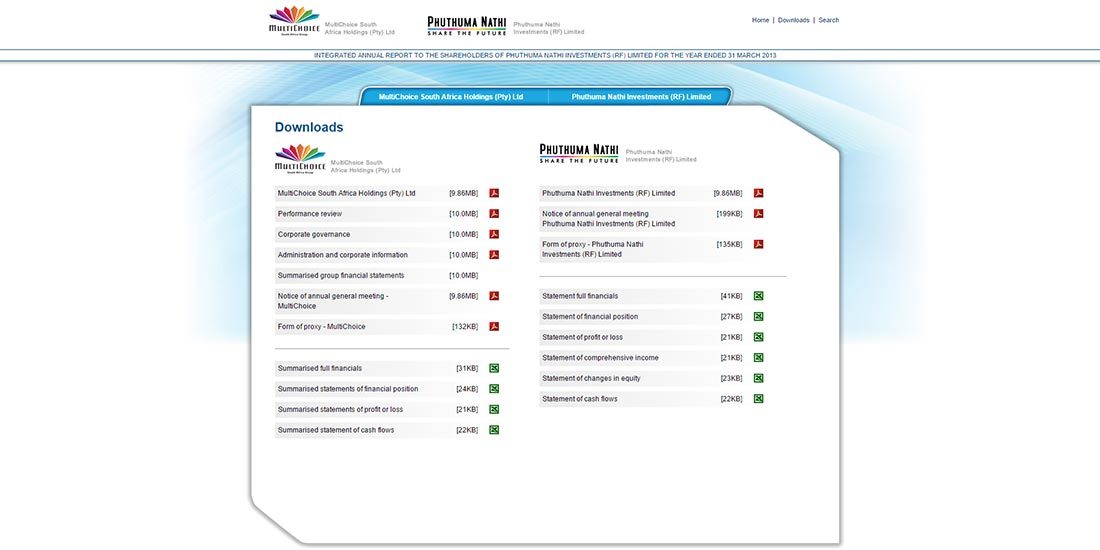
Task: Click [41KB] size for Statement full financials
Action: (731, 296)
